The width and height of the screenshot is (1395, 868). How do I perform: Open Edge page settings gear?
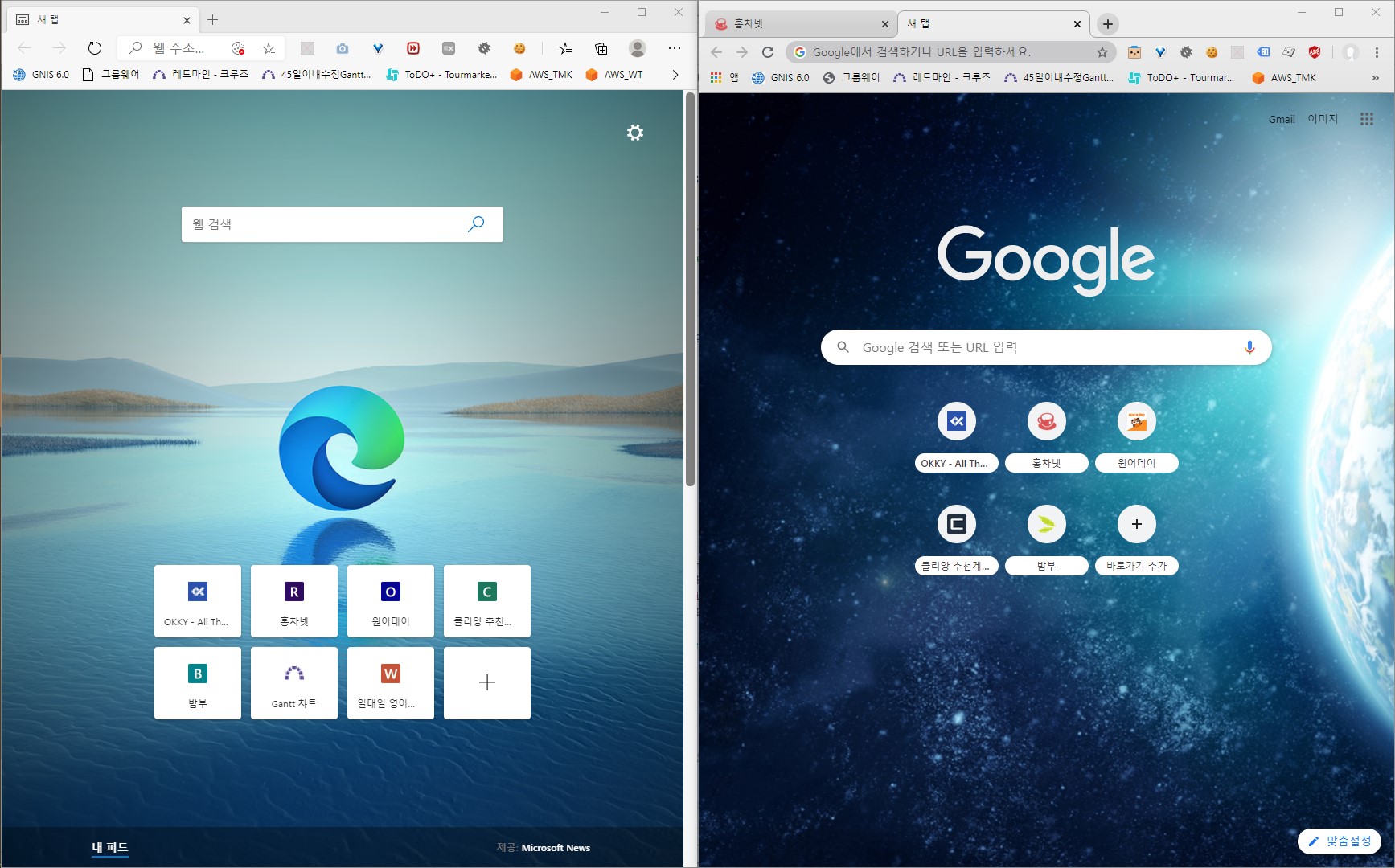[635, 133]
